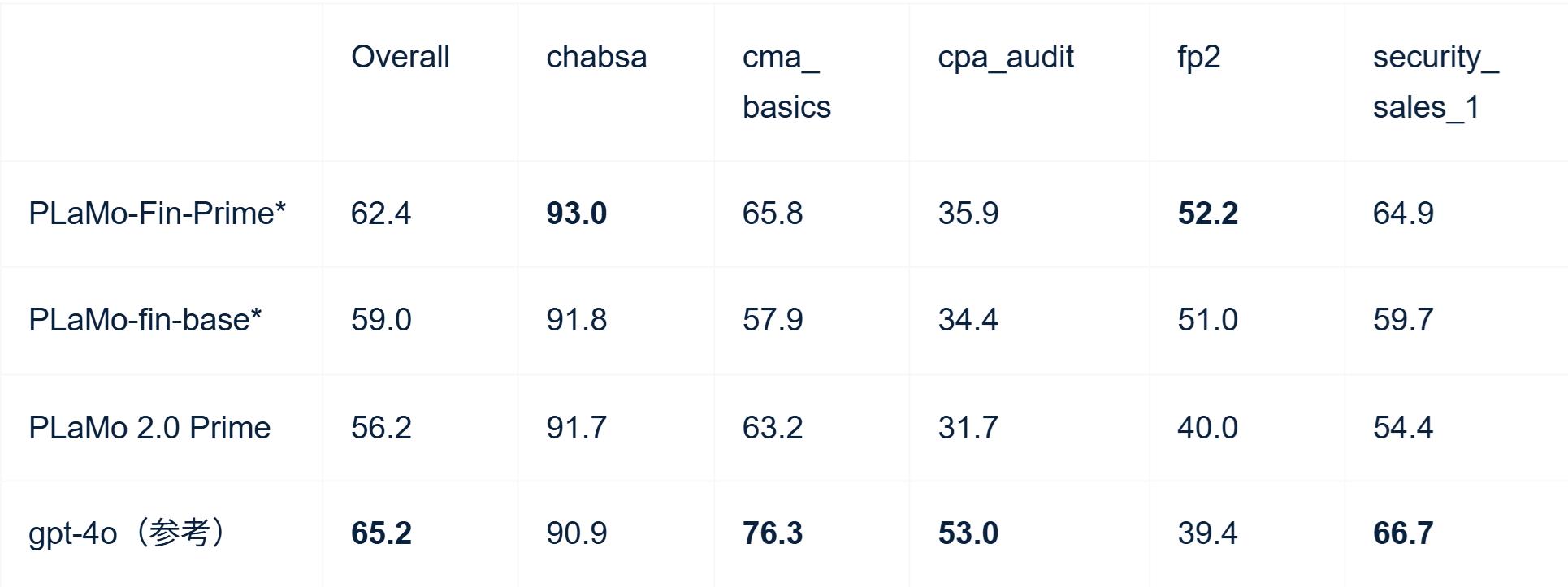
Task: Click the cma_basics column header
Action: 786,82
